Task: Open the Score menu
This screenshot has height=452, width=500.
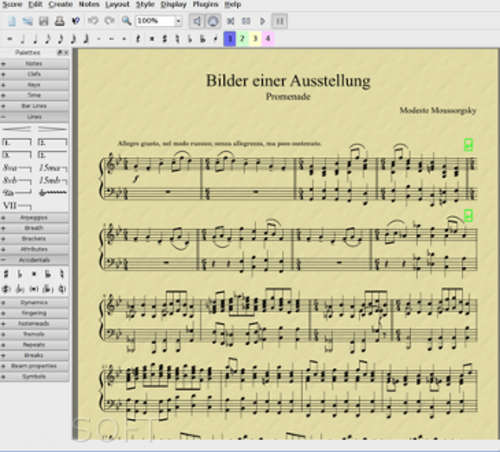Action: tap(12, 4)
